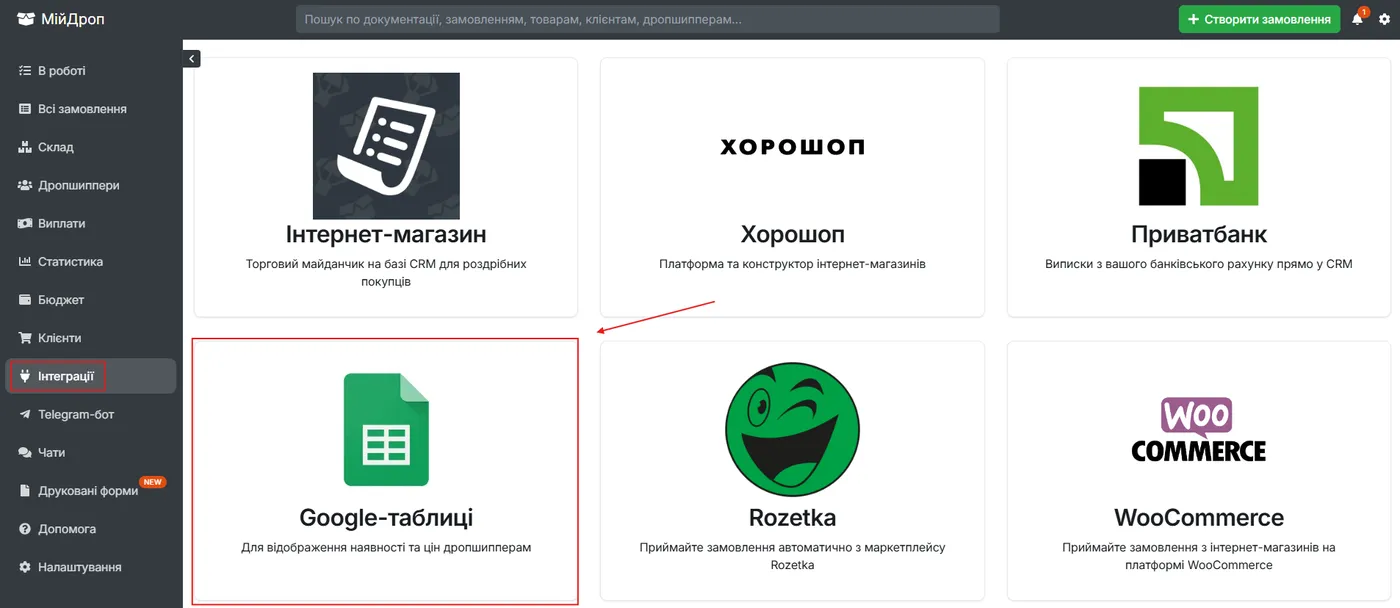Click the МійДроп box logo icon

click(25, 19)
